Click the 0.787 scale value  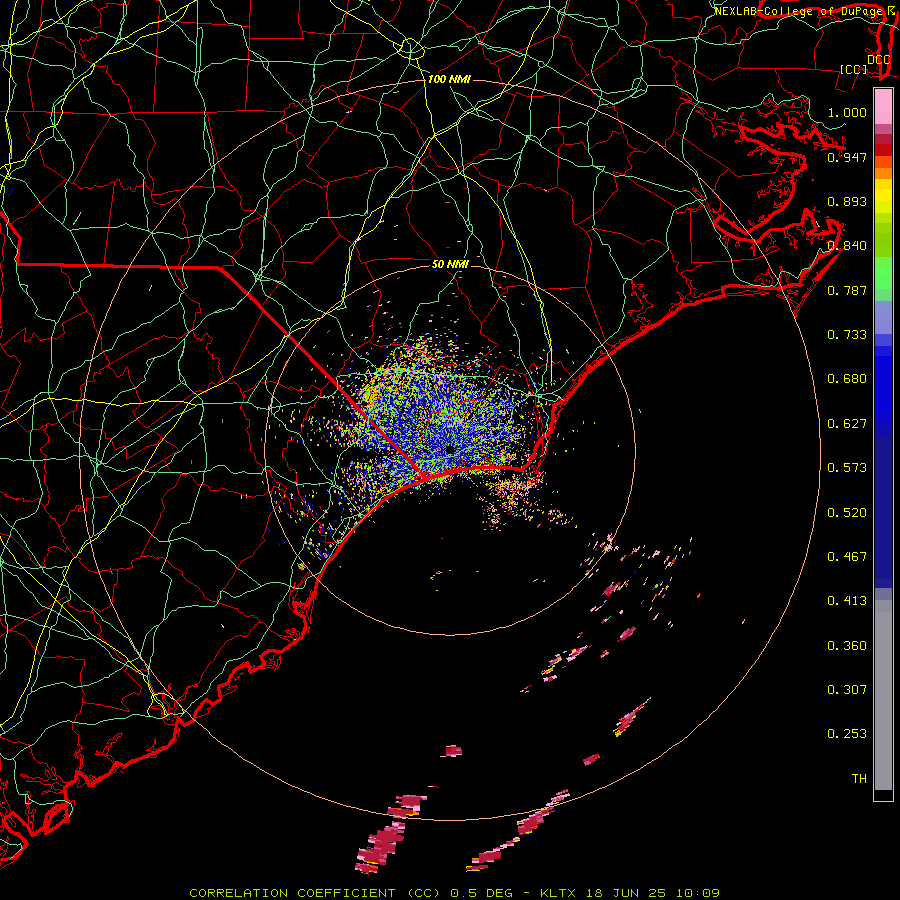[847, 290]
